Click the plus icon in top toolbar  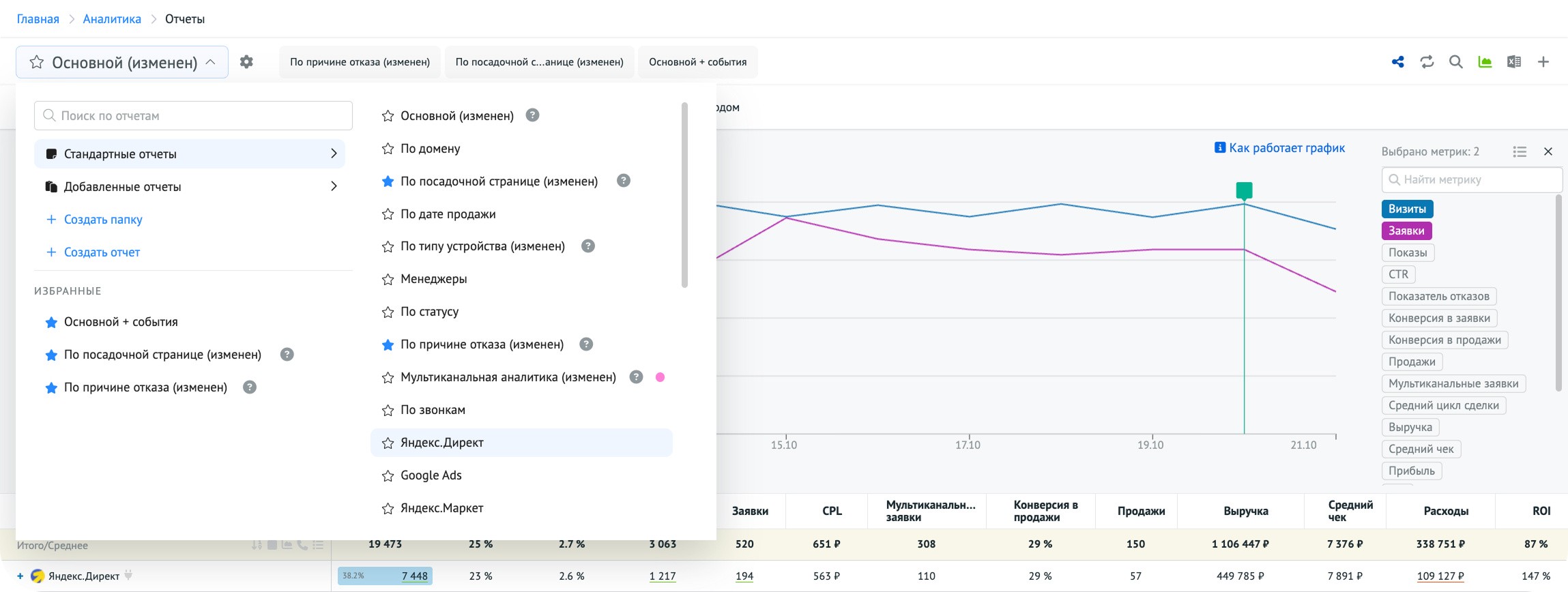(x=1543, y=62)
